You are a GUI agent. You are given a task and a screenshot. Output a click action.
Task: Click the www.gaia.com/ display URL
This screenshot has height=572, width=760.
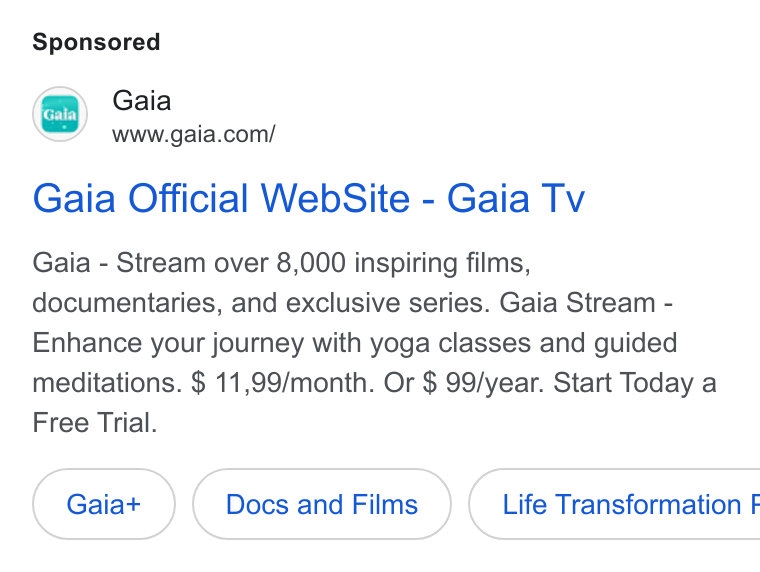[194, 134]
